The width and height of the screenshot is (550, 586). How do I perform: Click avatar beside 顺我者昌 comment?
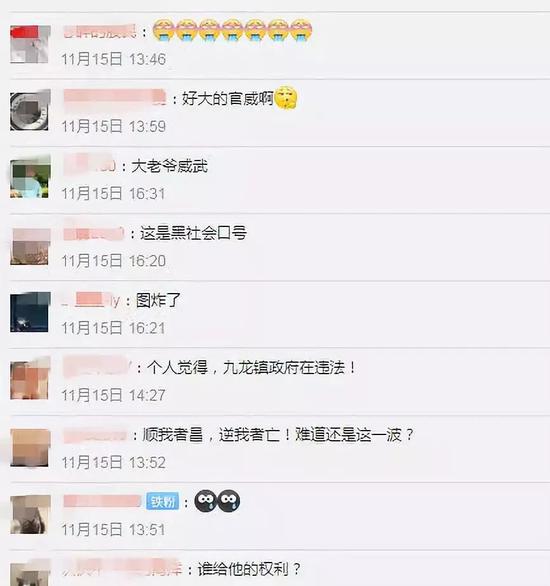coord(30,447)
